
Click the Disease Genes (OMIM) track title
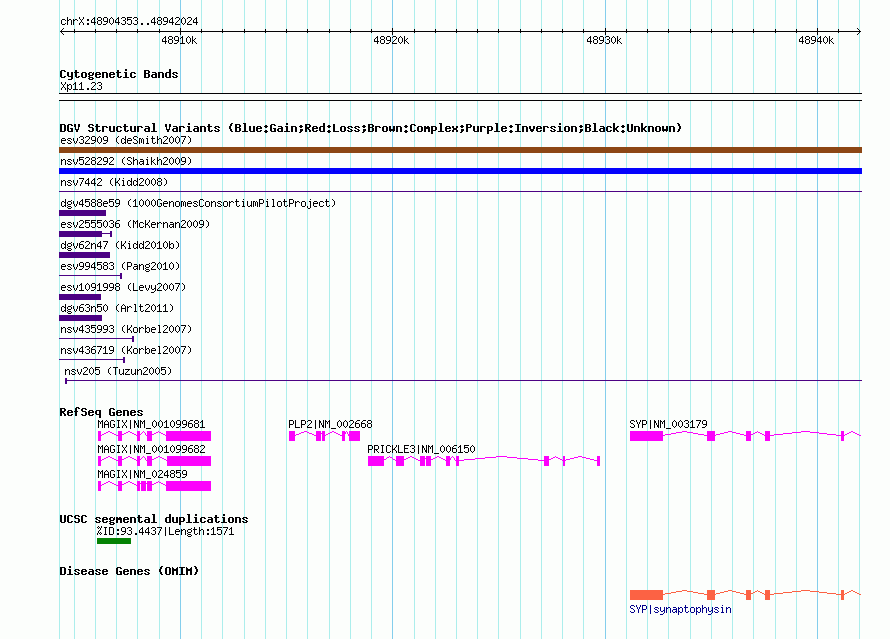tap(129, 571)
